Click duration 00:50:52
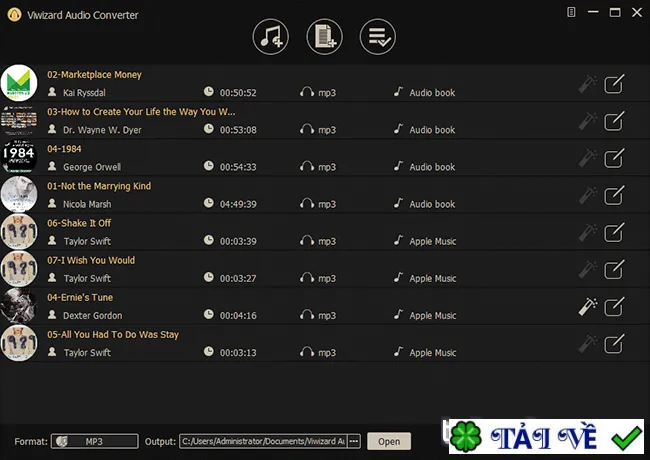Screen dimensions: 650x460 point(238,93)
